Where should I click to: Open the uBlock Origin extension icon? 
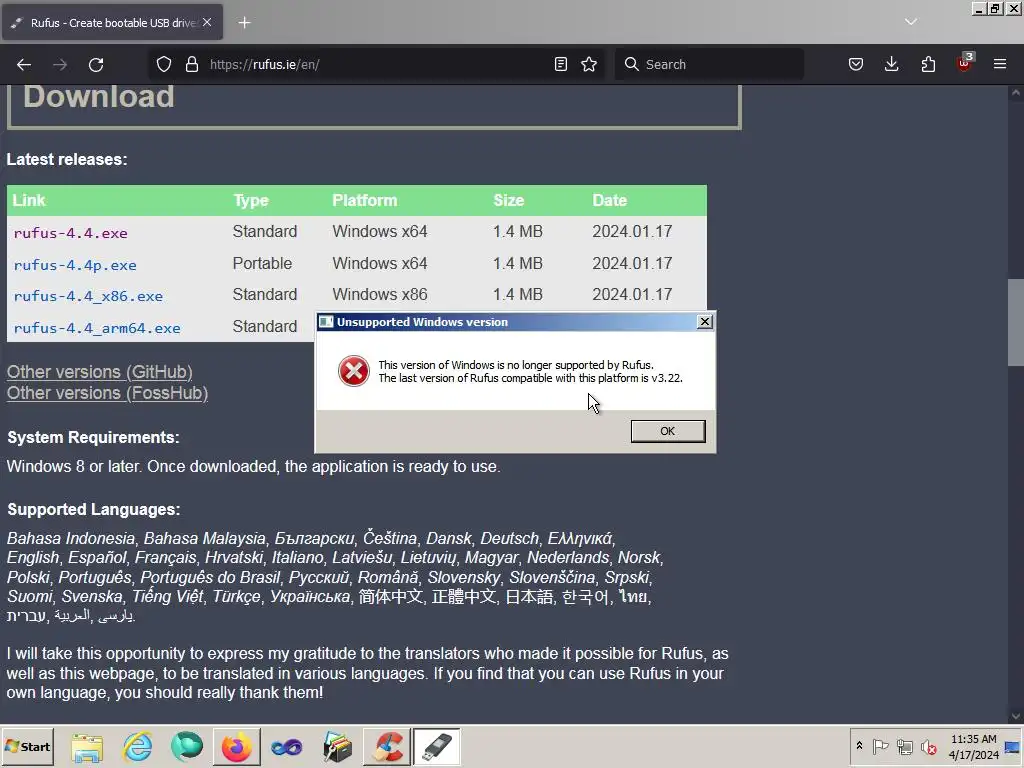tap(965, 63)
